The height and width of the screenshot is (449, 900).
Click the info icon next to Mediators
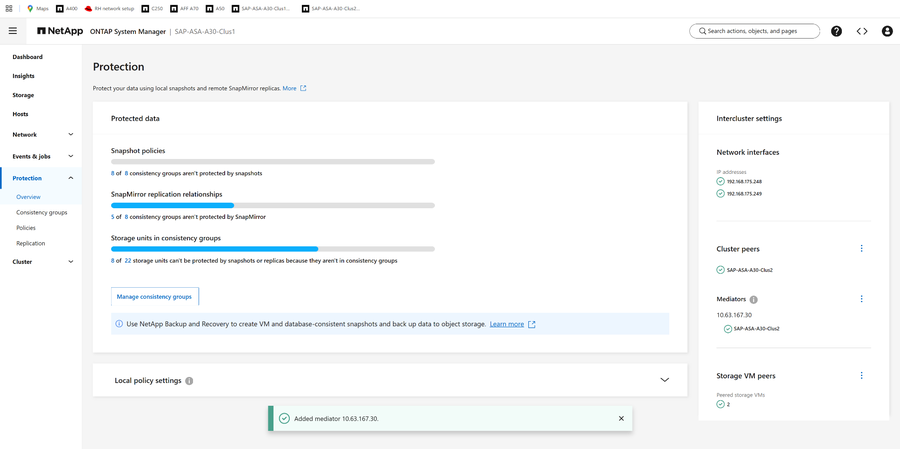754,300
